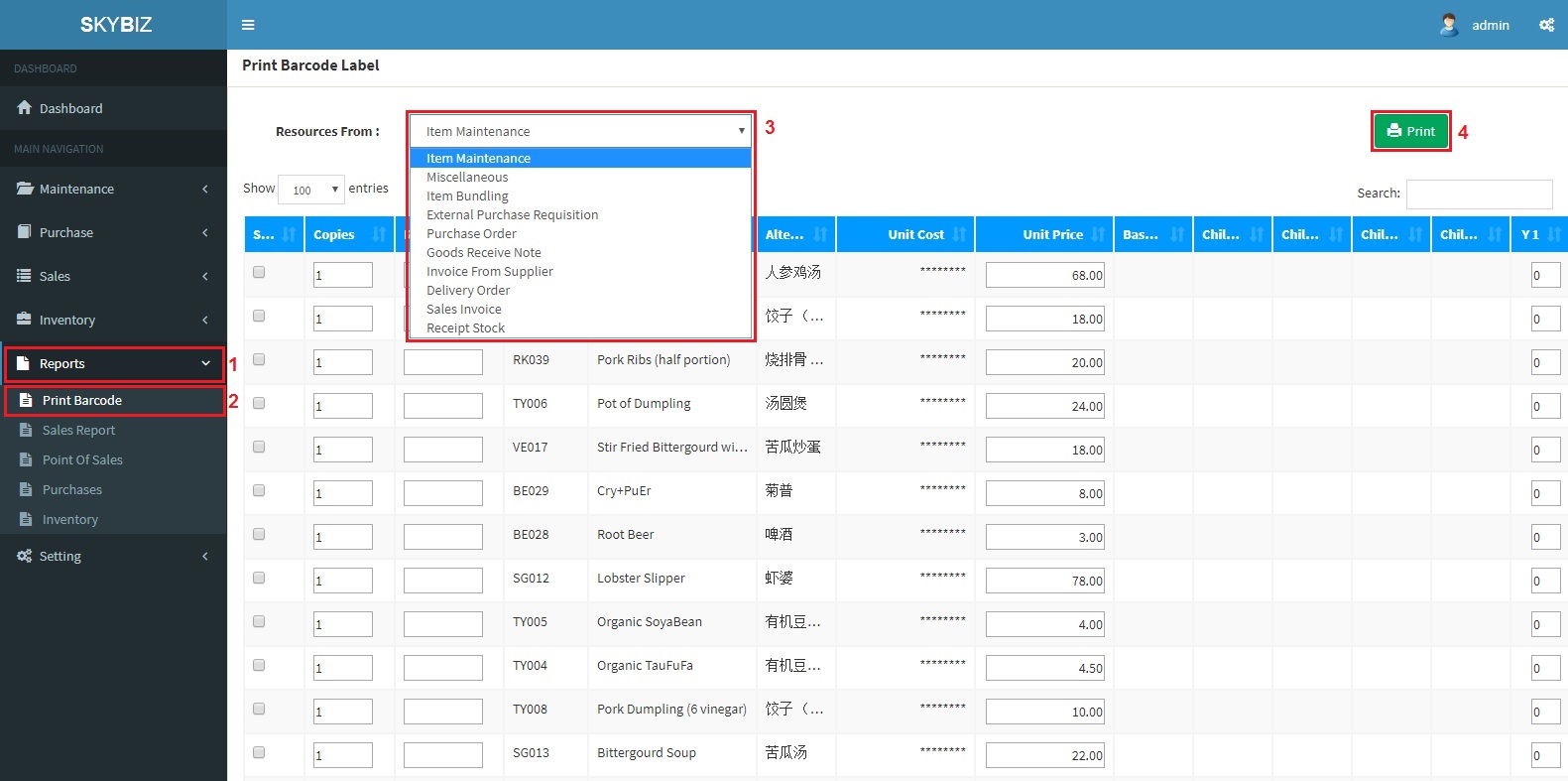This screenshot has width=1568, height=781.
Task: Sort by the Unit Price column arrows
Action: [x=1098, y=235]
